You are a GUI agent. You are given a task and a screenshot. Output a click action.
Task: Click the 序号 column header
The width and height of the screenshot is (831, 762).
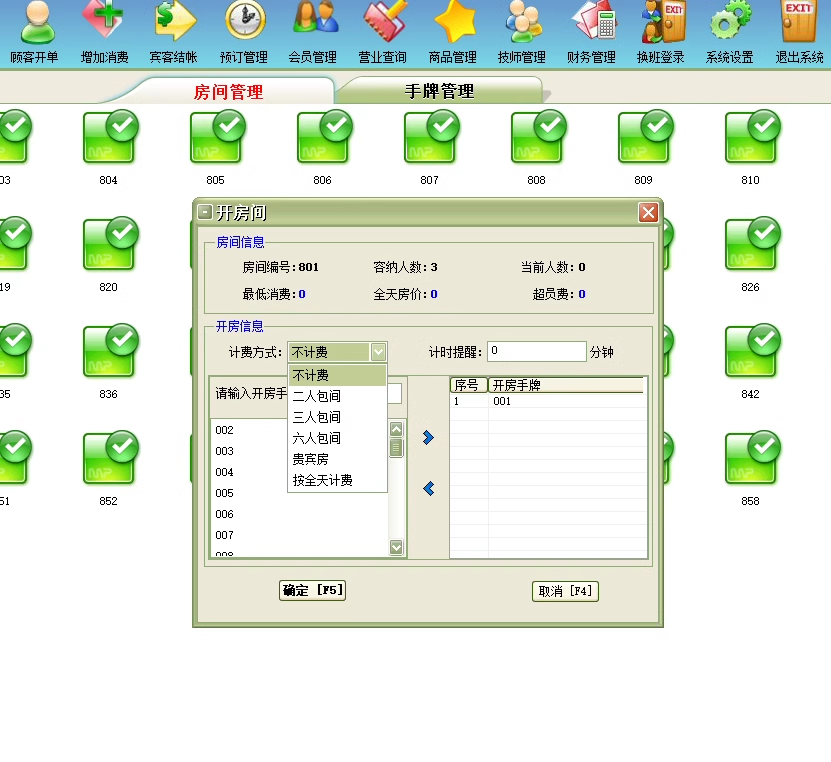468,385
